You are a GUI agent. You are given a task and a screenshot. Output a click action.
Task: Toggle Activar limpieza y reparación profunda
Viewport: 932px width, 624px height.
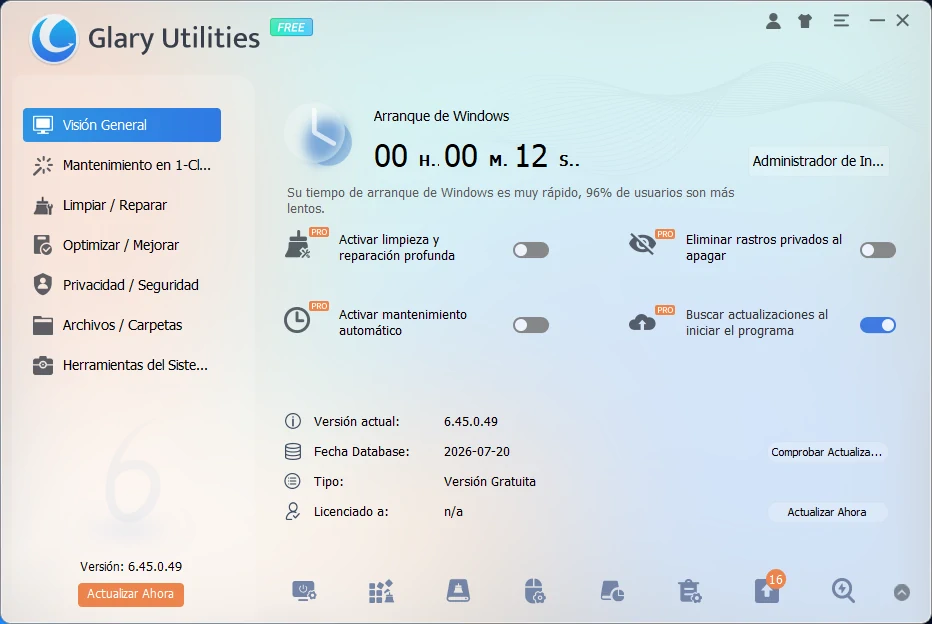531,250
